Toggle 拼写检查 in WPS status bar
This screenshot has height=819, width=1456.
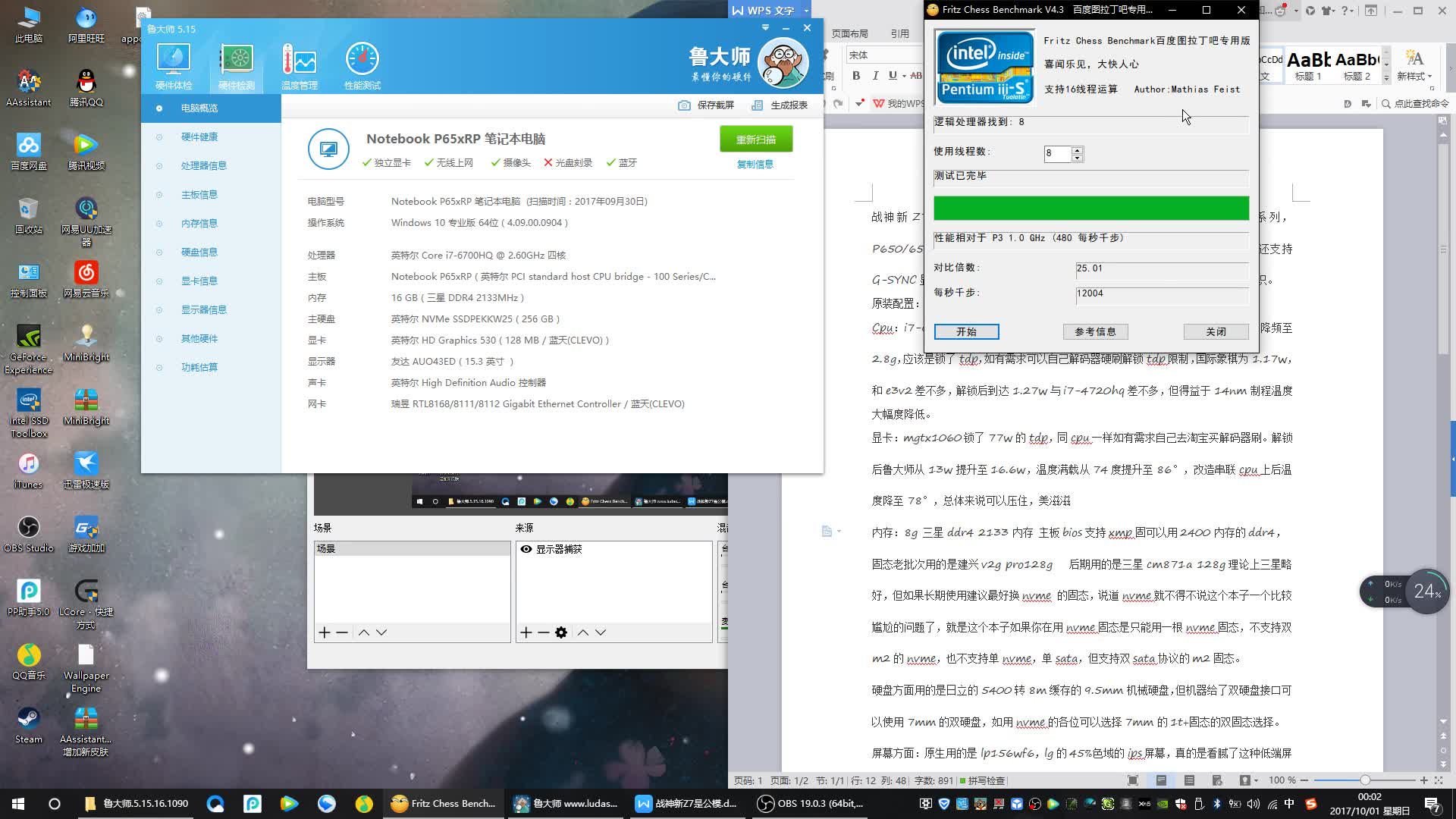tap(982, 780)
